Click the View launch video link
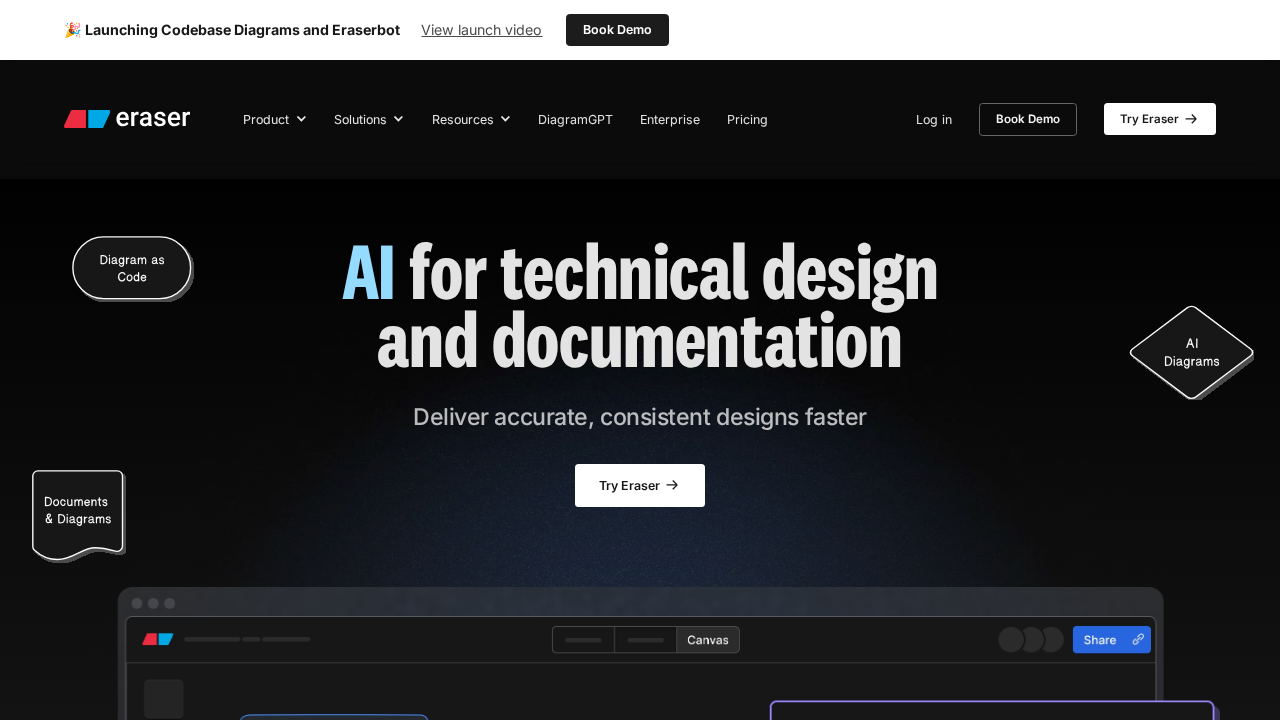 coord(481,30)
